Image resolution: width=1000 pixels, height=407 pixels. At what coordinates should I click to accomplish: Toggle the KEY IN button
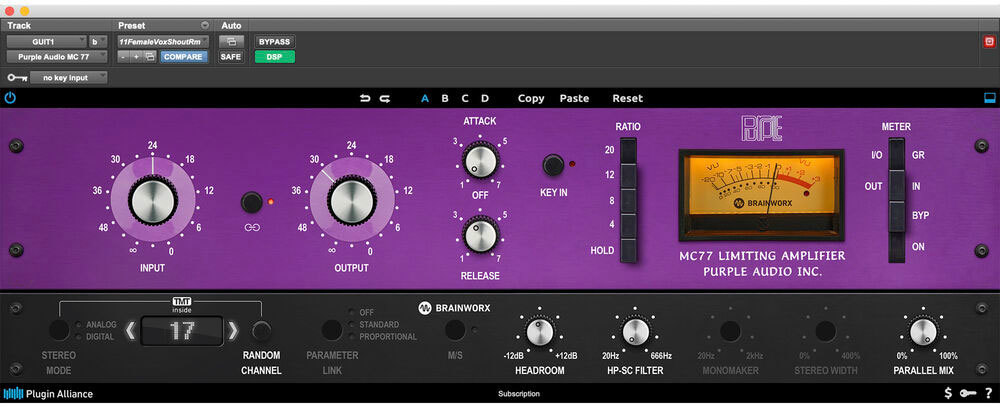click(552, 165)
